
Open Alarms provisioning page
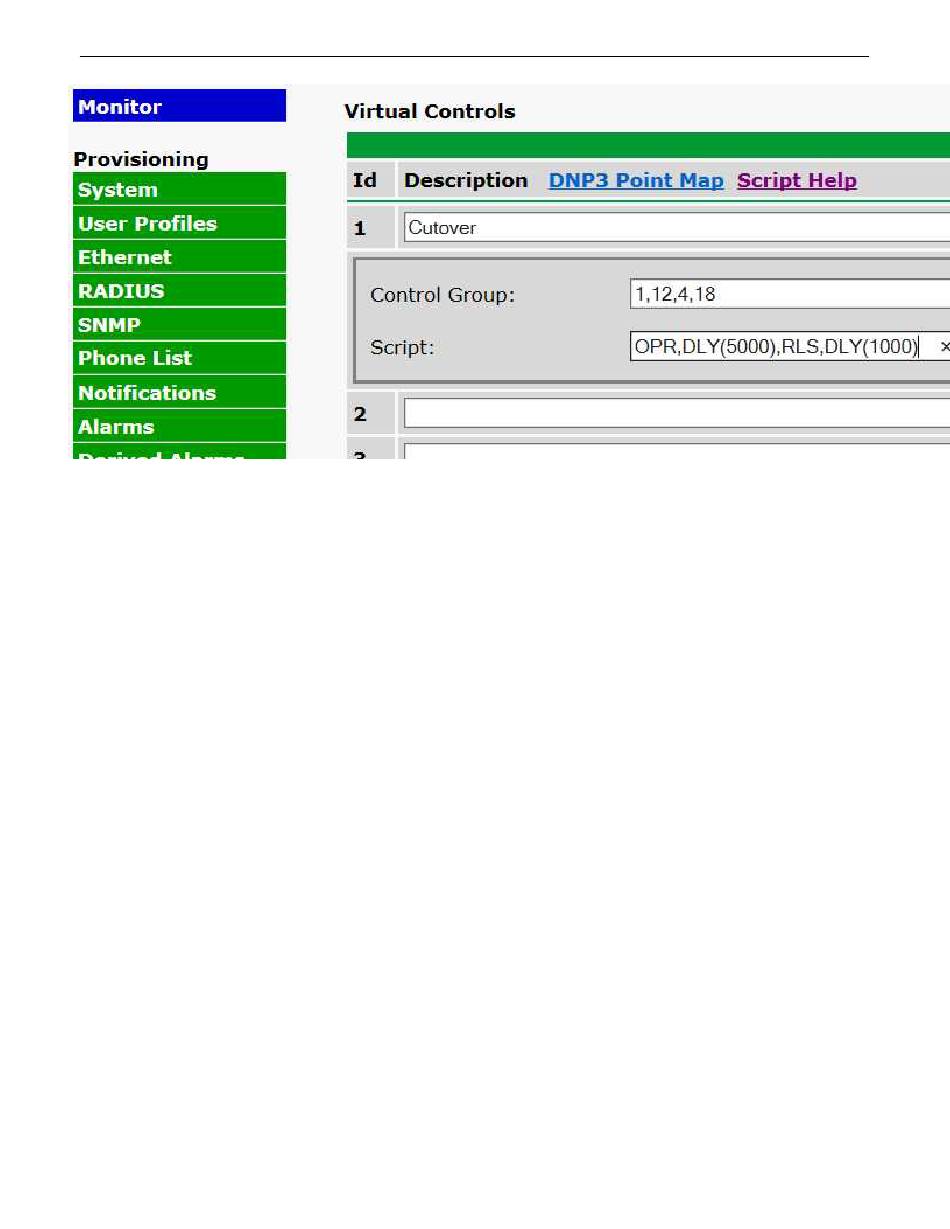(x=179, y=426)
